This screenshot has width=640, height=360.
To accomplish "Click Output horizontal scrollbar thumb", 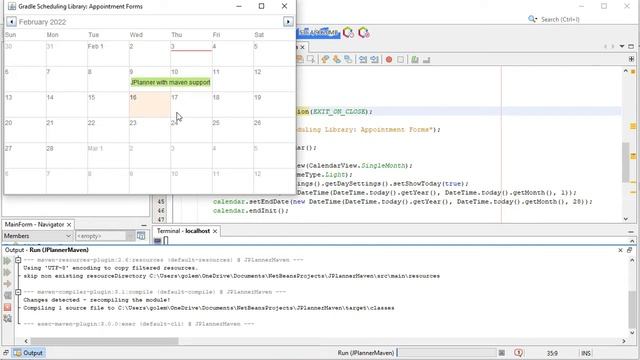I will click(104, 341).
